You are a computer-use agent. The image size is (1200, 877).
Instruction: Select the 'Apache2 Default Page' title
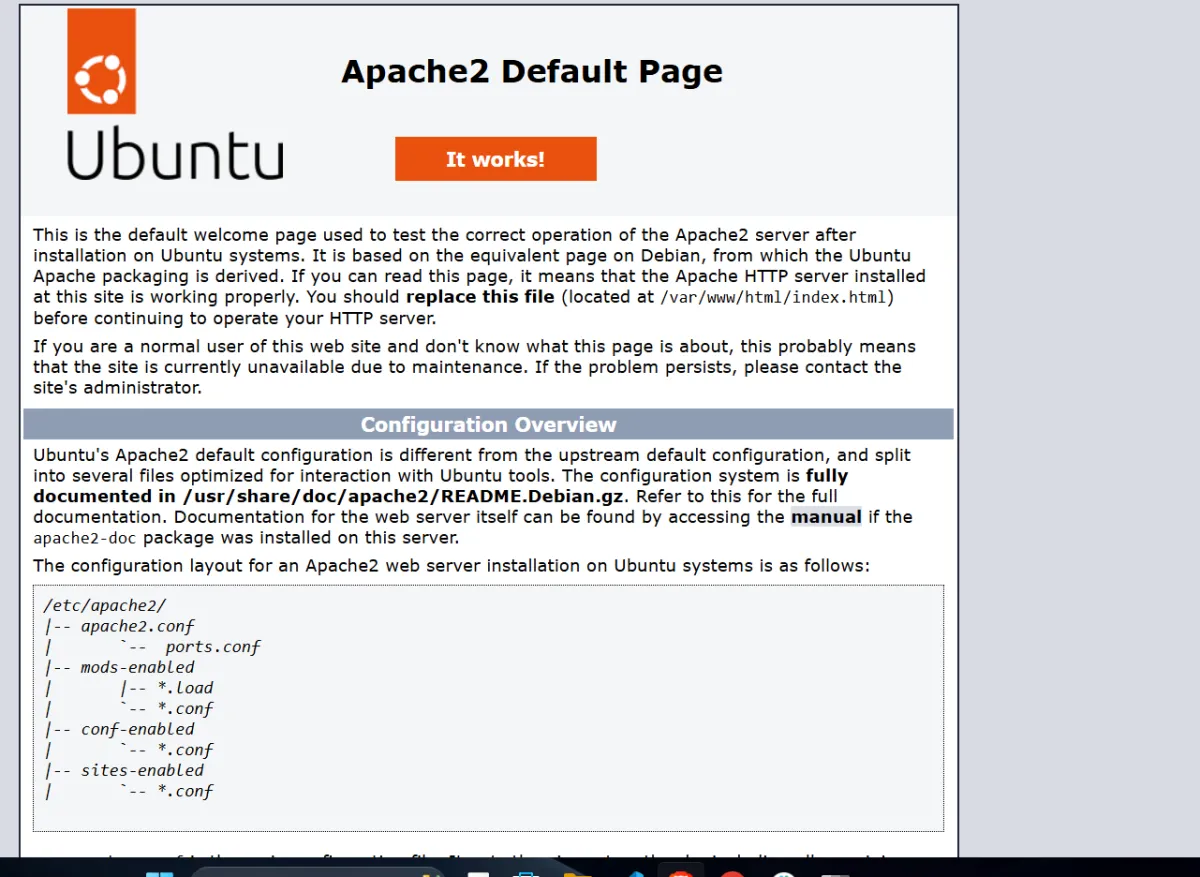[x=532, y=72]
